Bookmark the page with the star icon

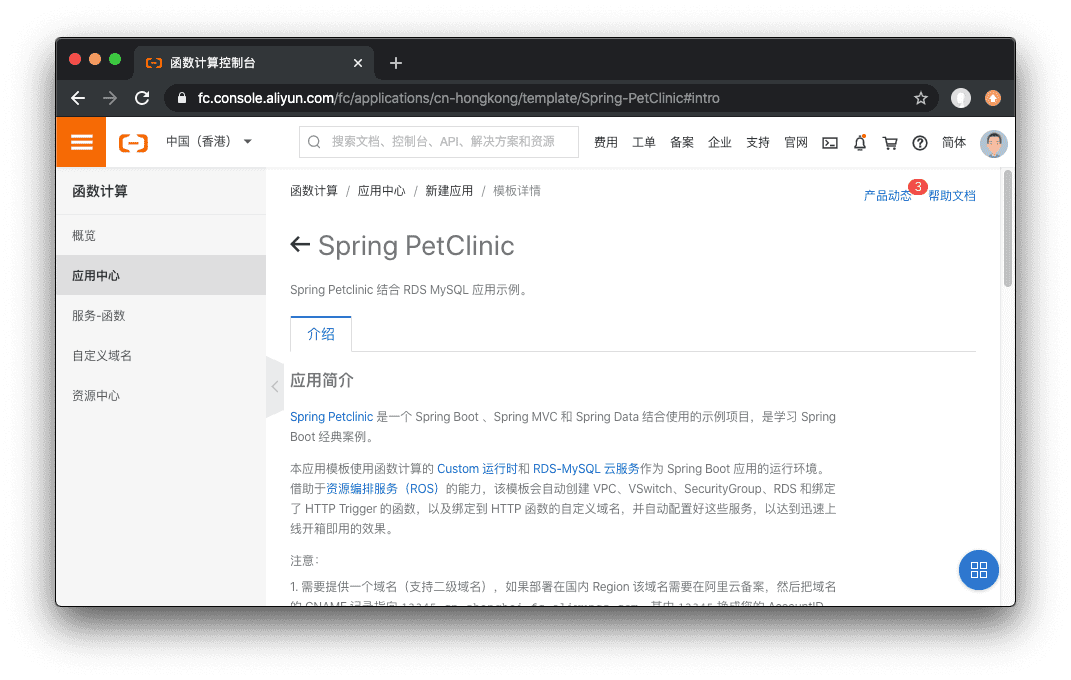click(920, 98)
